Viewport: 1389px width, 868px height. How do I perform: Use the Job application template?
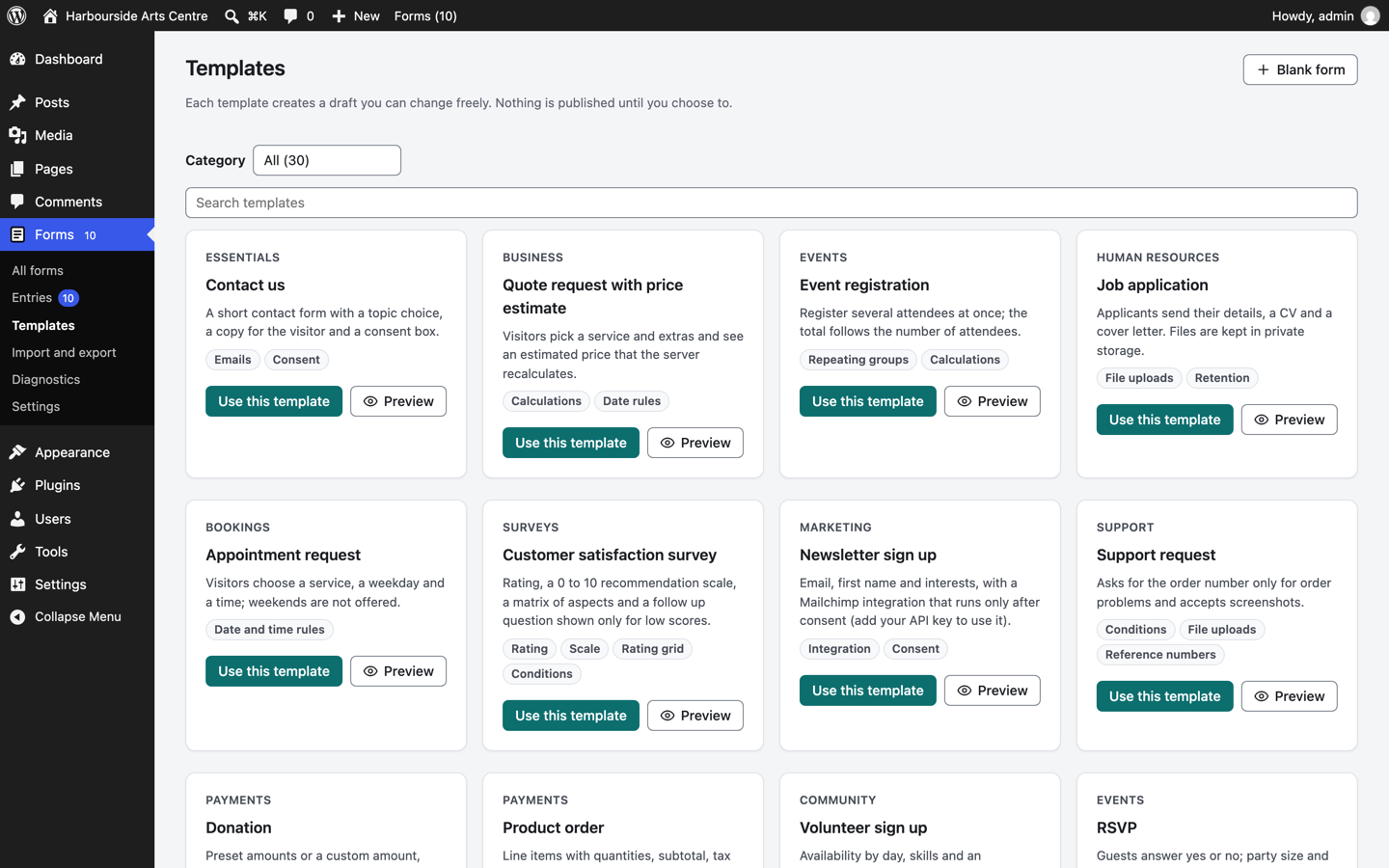coord(1165,420)
